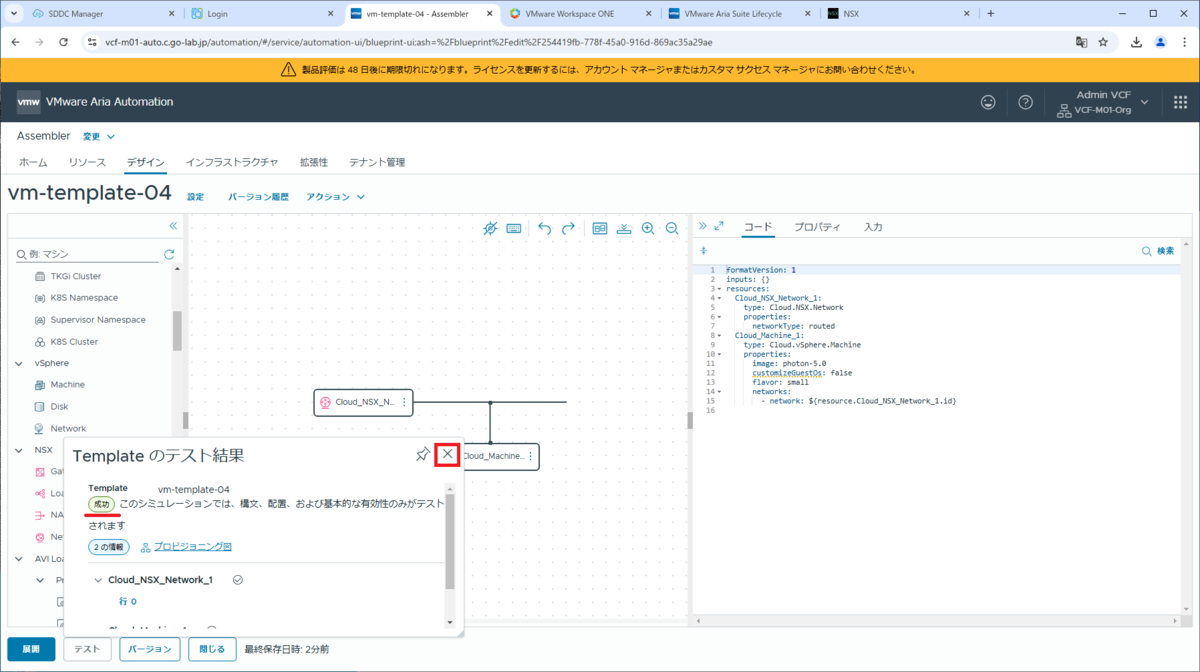Screen dimensions: 1200x672
Task: Open Cloud_NSX_N... node actions menu
Action: click(404, 402)
